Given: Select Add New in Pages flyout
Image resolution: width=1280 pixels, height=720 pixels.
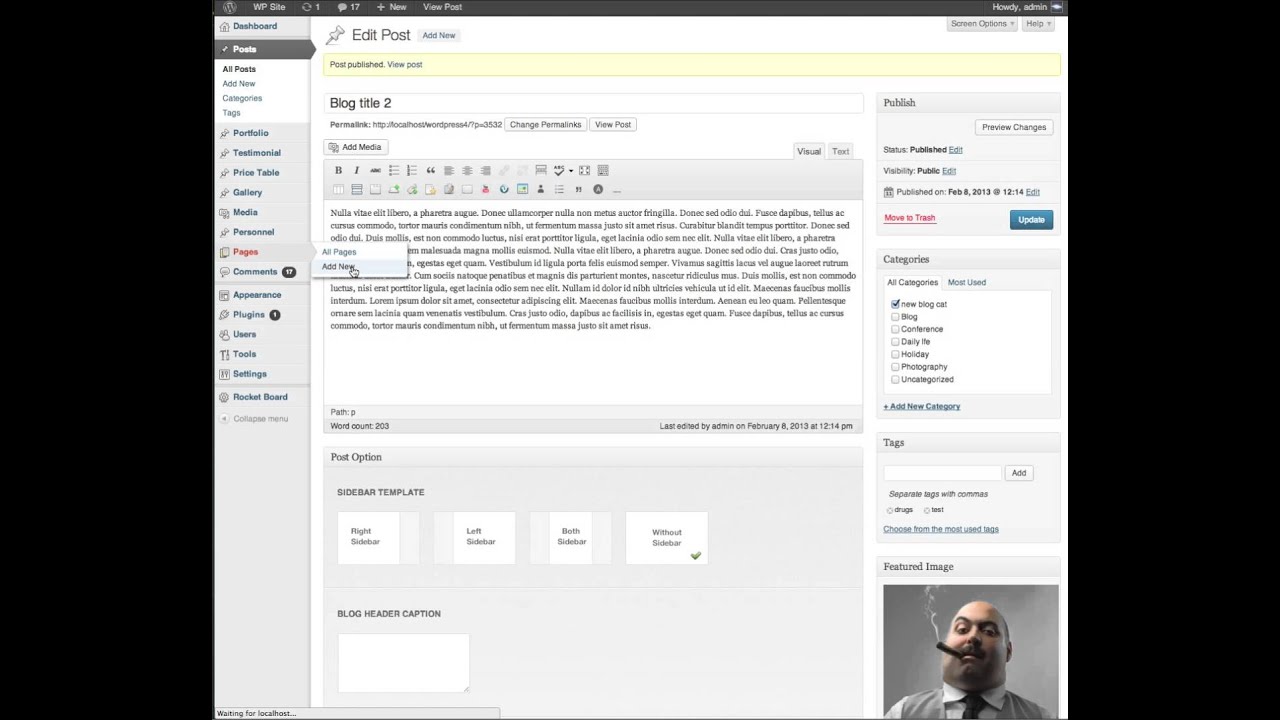Looking at the screenshot, I should [x=337, y=266].
